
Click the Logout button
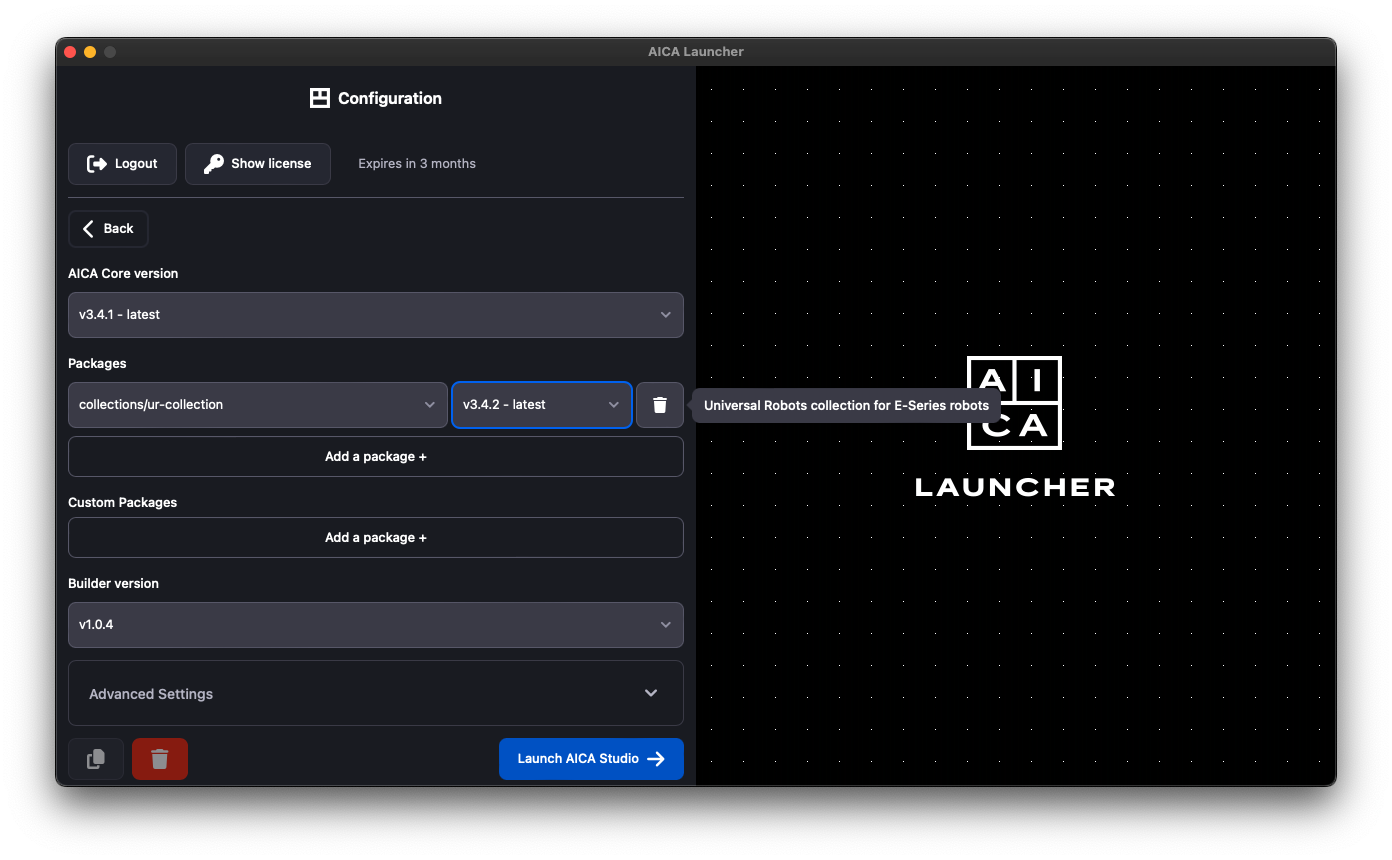click(122, 164)
